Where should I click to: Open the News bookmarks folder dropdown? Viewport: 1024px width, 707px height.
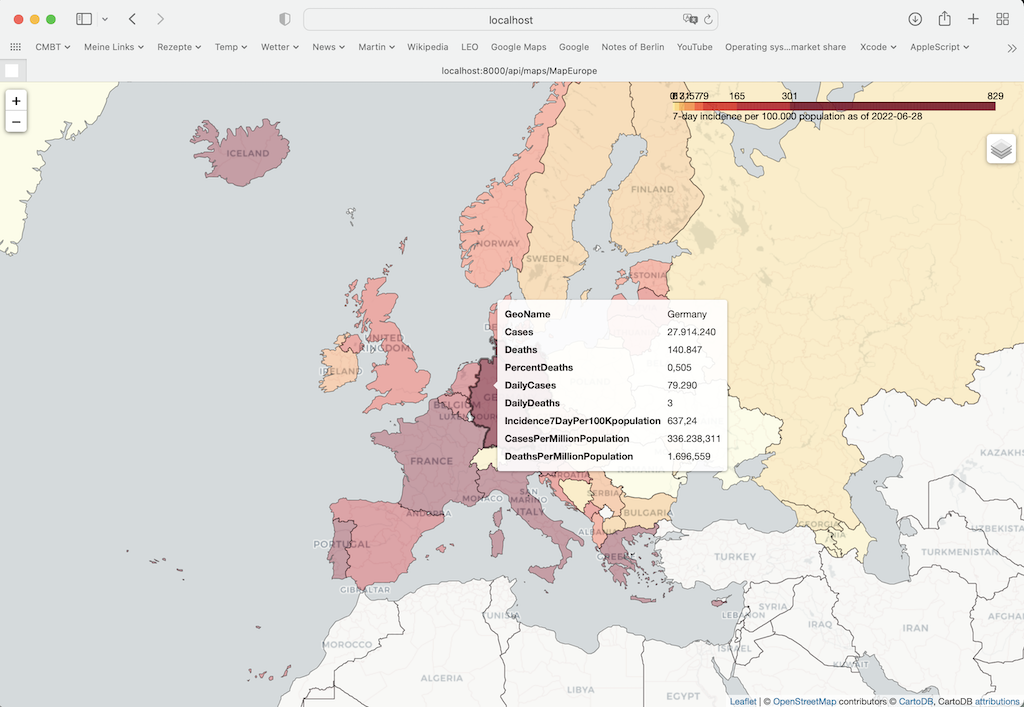point(327,46)
